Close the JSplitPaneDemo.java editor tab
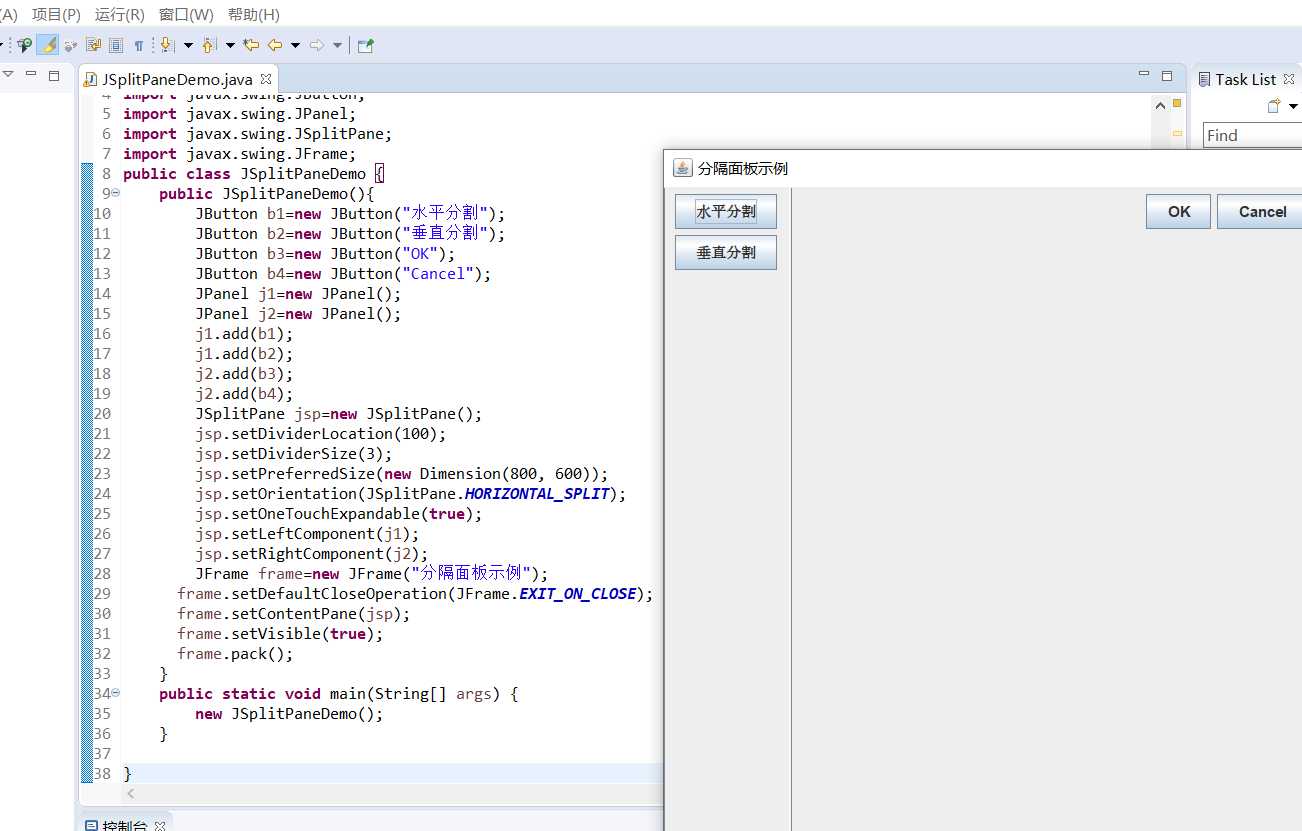 [266, 78]
